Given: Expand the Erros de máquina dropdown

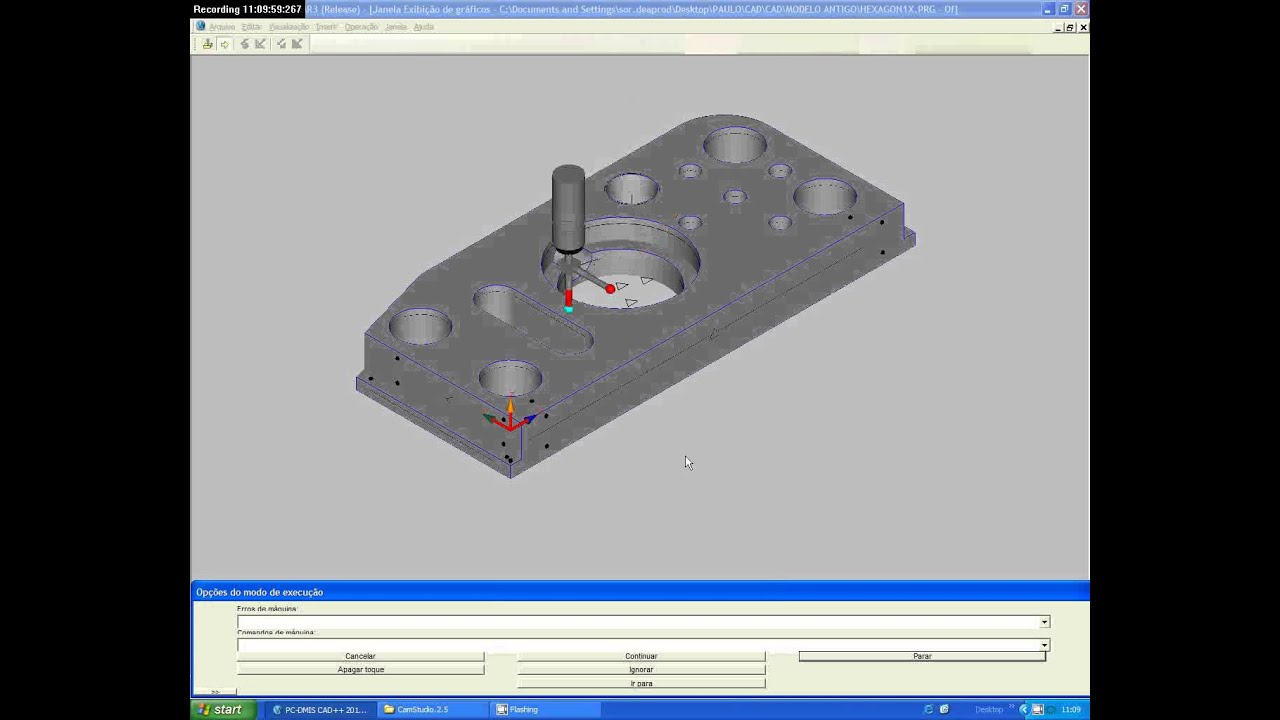Looking at the screenshot, I should coord(1044,622).
